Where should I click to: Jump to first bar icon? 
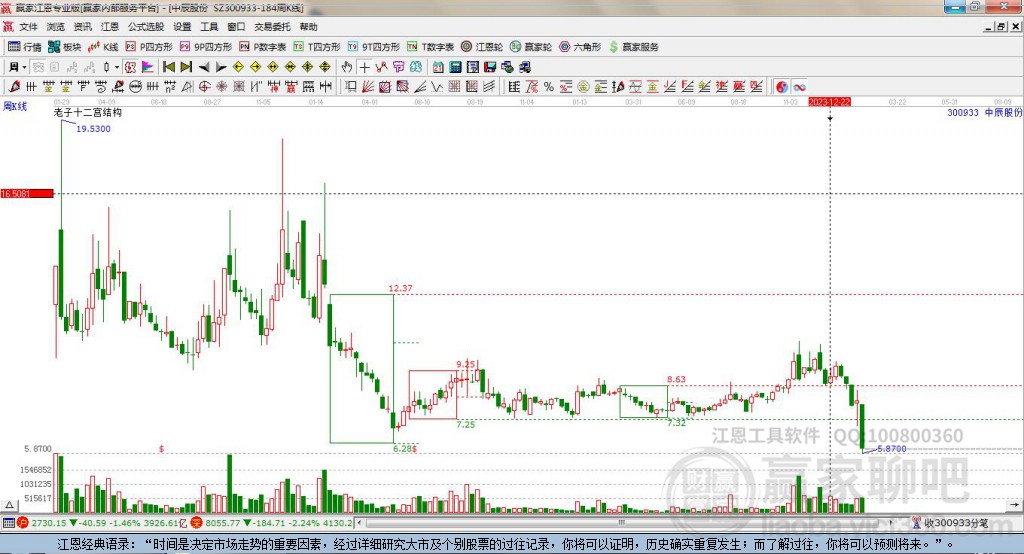169,67
